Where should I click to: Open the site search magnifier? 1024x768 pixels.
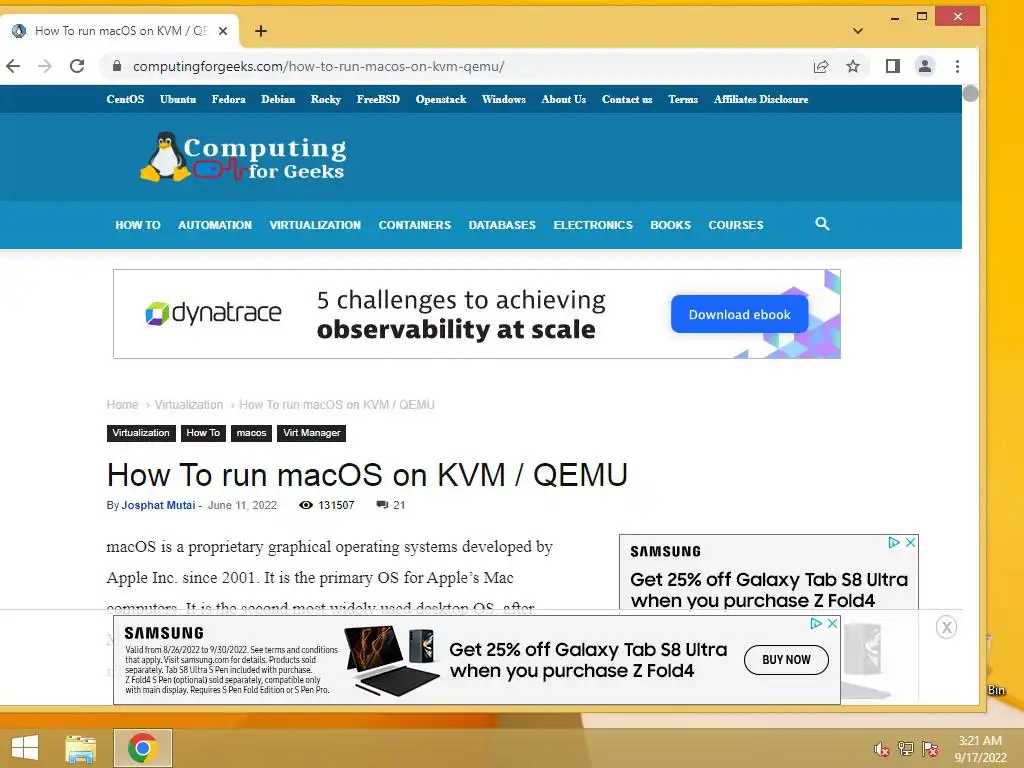pyautogui.click(x=822, y=224)
